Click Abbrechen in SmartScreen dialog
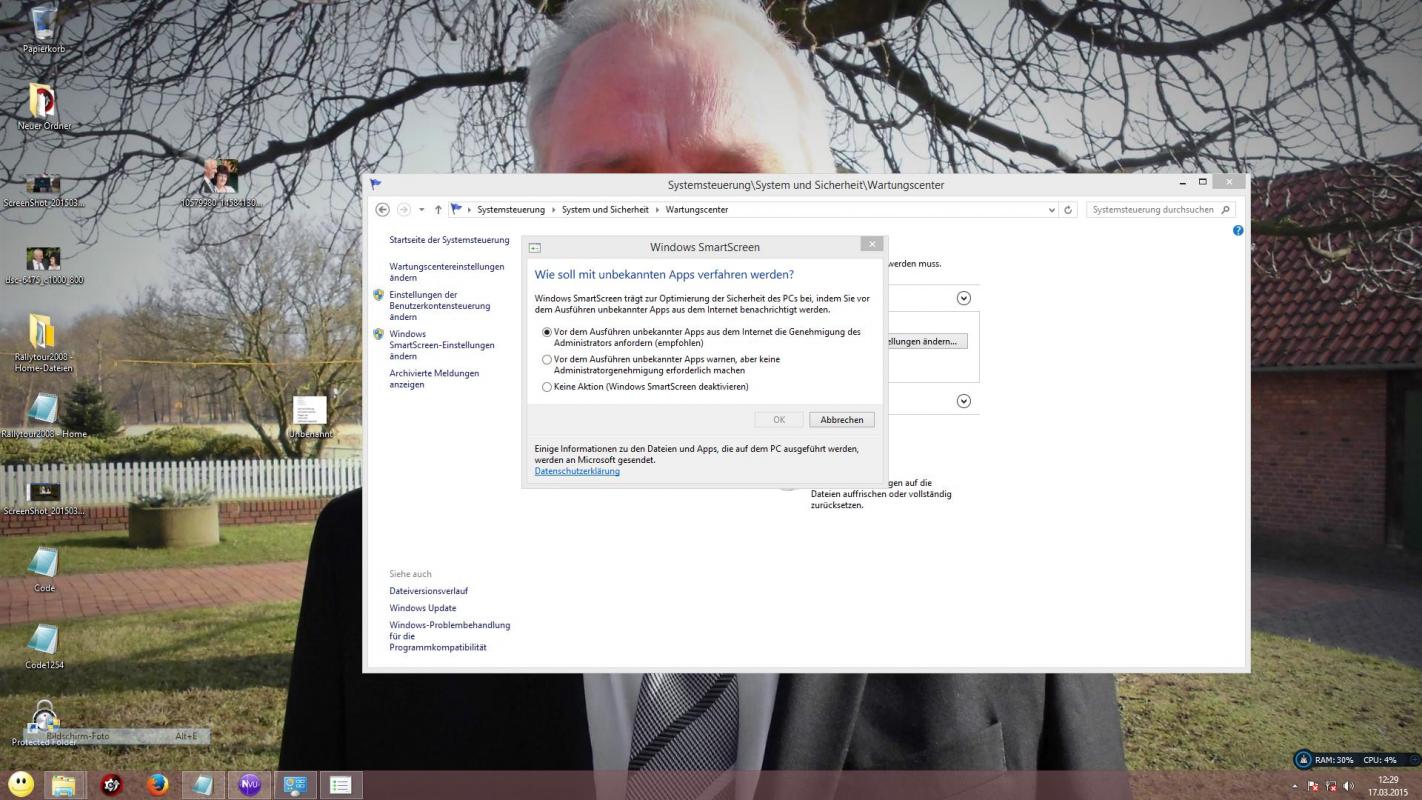 coord(841,420)
